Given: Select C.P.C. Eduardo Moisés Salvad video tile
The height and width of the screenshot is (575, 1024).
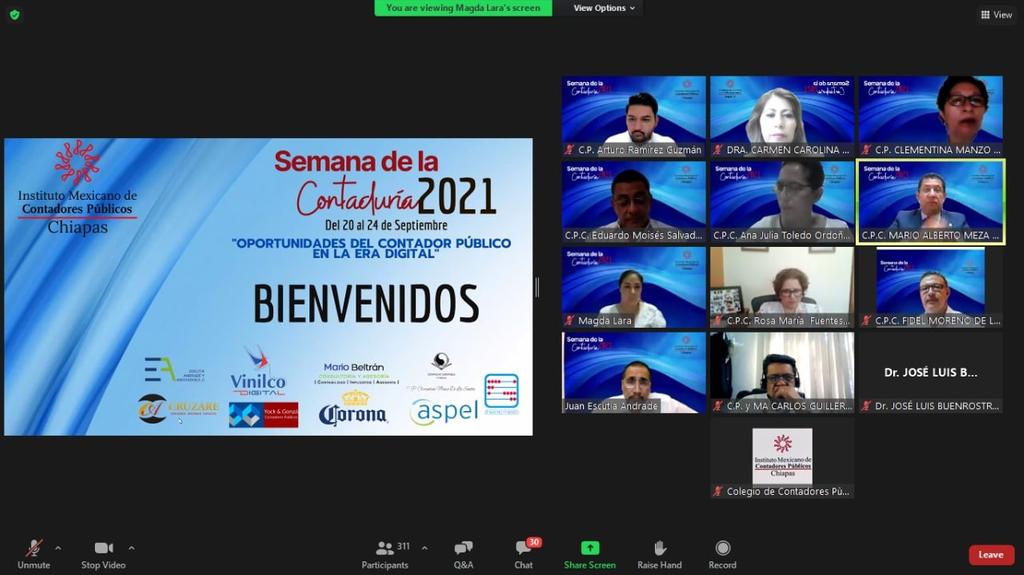Looking at the screenshot, I should pyautogui.click(x=633, y=202).
